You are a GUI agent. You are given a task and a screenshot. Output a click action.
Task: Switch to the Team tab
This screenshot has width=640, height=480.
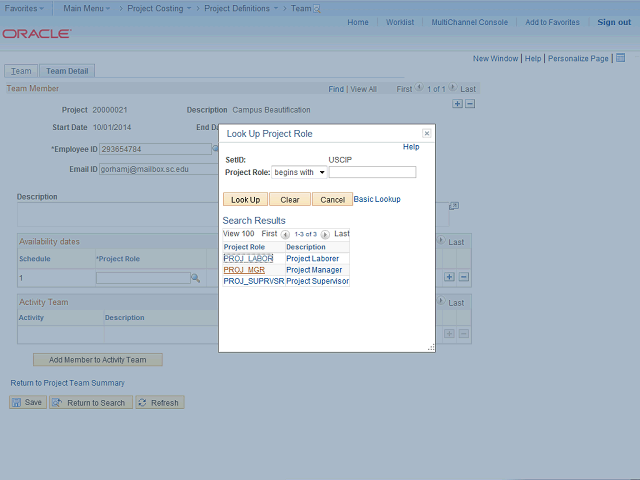click(x=21, y=71)
